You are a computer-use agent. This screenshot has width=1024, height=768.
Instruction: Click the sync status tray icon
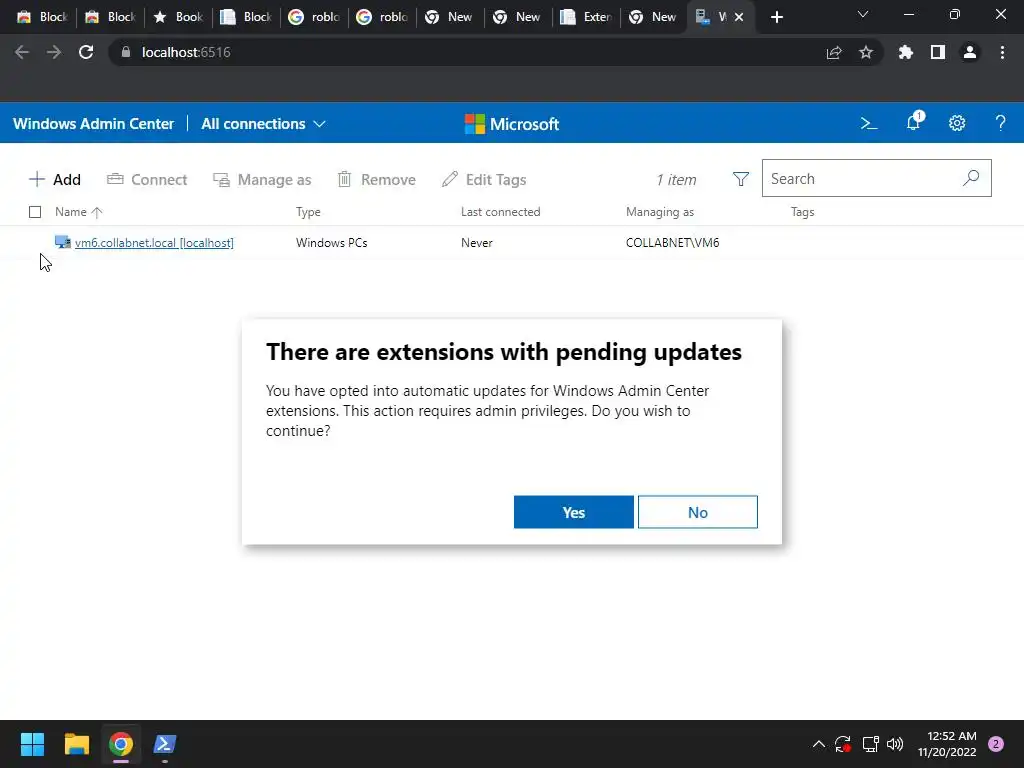(x=843, y=744)
